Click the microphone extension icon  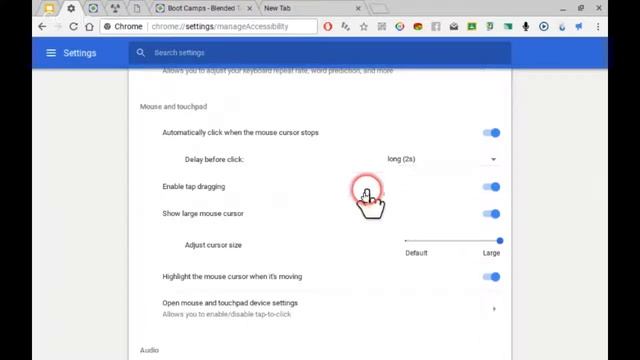[526, 27]
